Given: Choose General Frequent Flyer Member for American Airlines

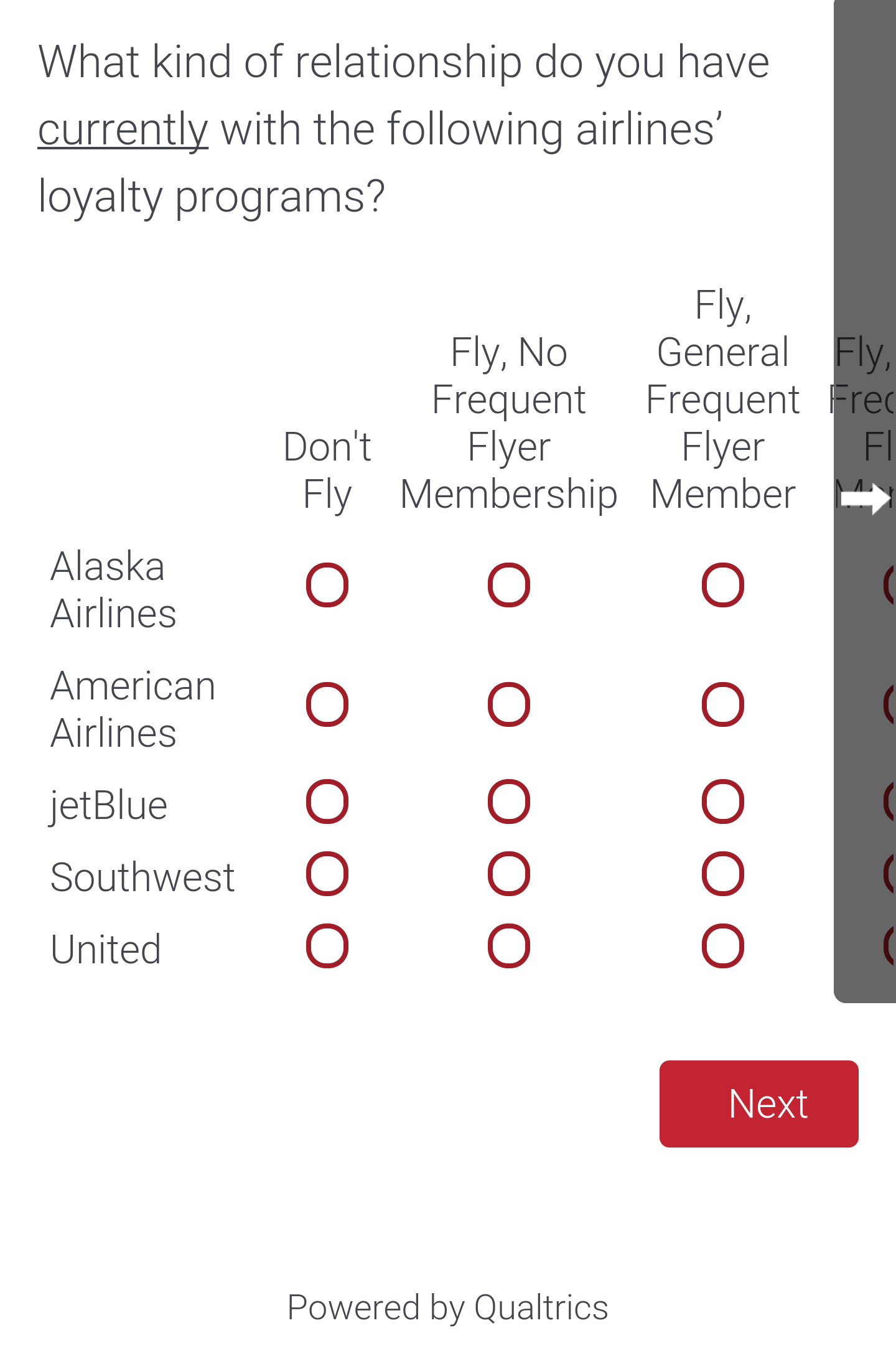Looking at the screenshot, I should pyautogui.click(x=723, y=704).
